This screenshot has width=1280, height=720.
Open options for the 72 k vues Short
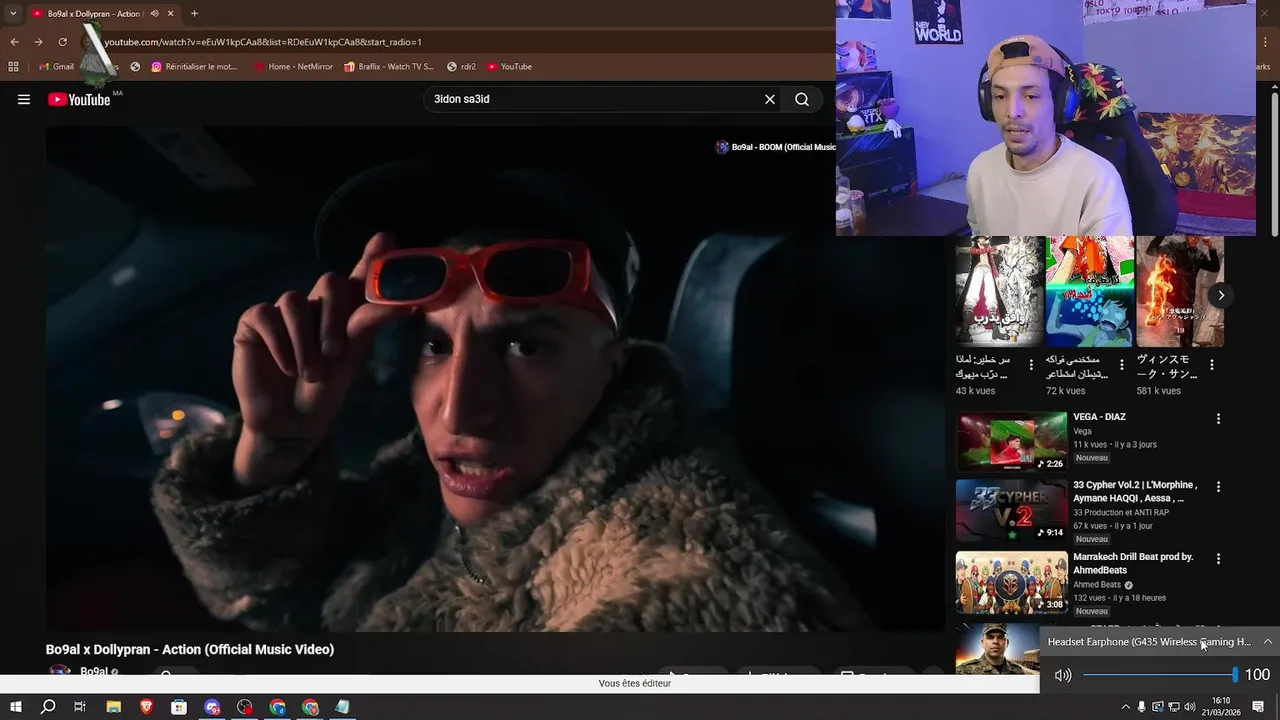click(x=1121, y=365)
